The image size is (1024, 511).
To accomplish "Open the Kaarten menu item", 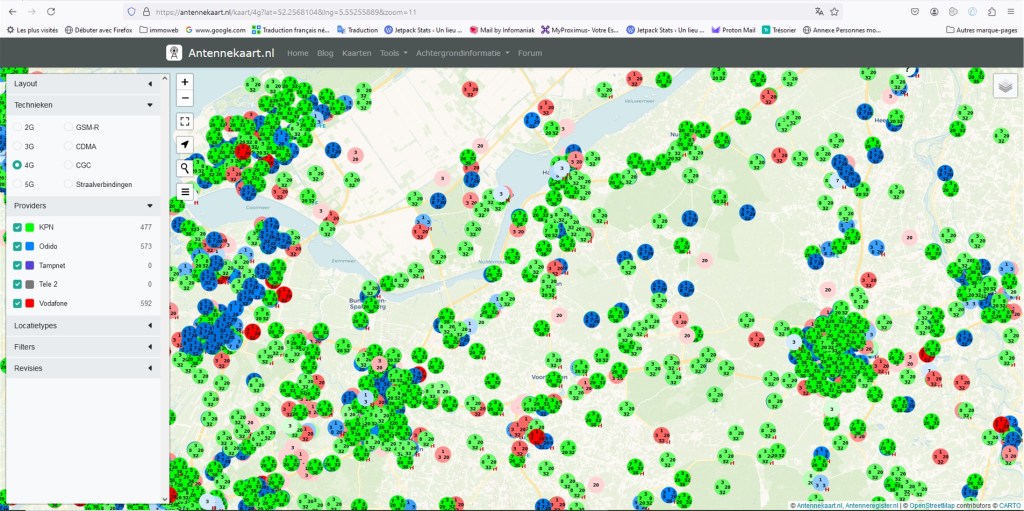I will pyautogui.click(x=357, y=52).
